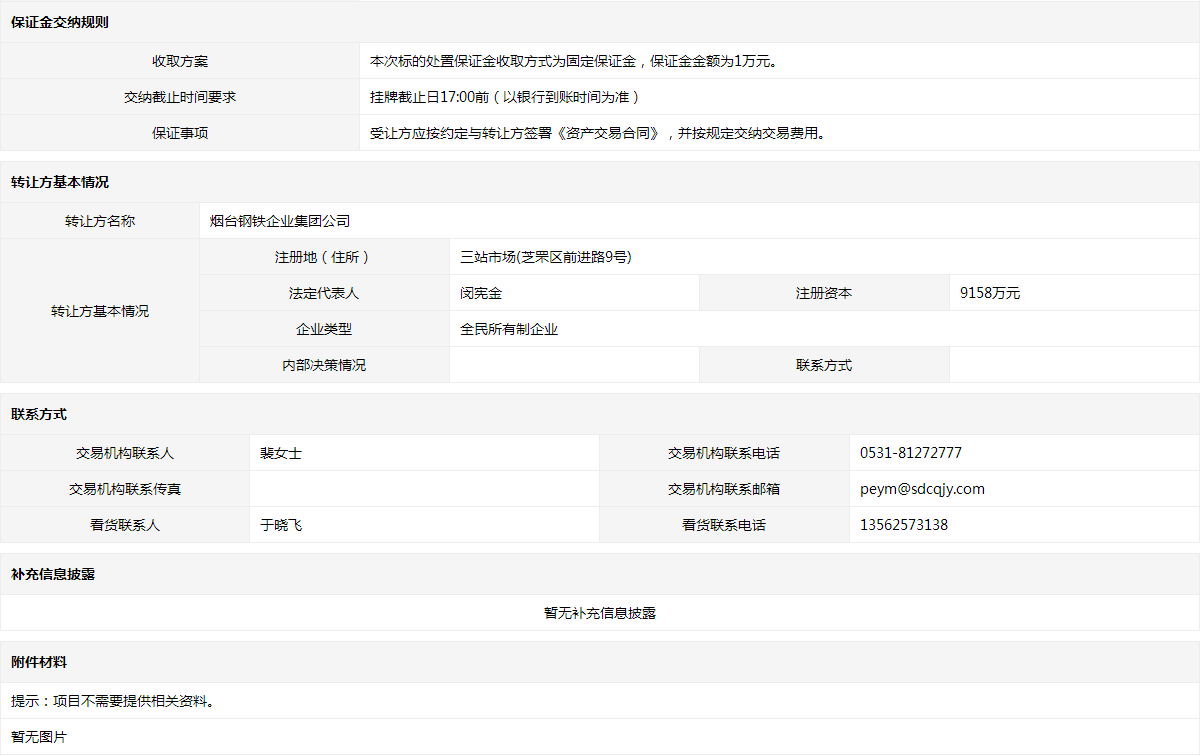Click the 内部决策情况 label
Image resolution: width=1201 pixels, height=756 pixels.
click(x=324, y=365)
